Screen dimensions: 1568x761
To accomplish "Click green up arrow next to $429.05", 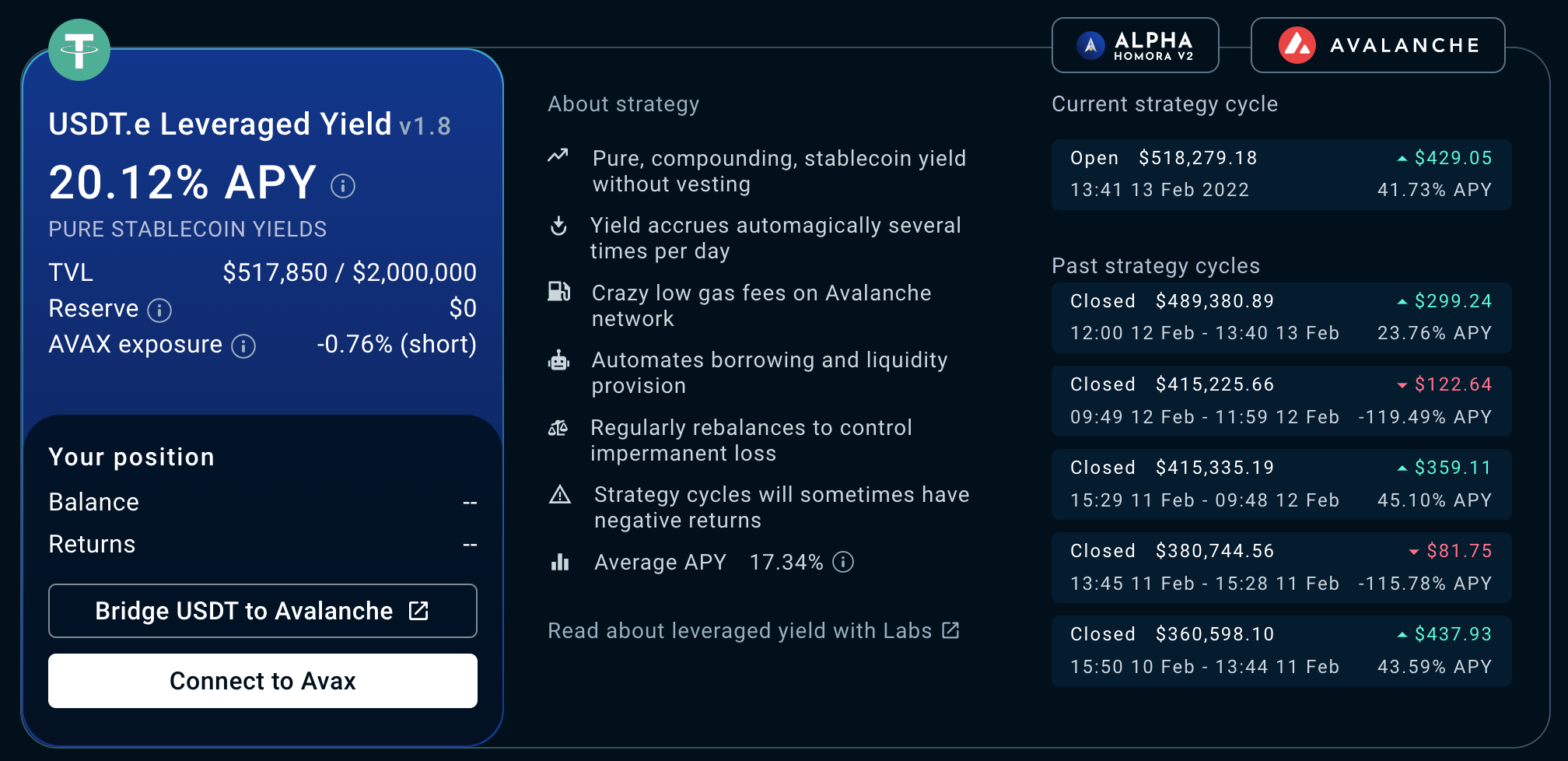I will point(1402,159).
